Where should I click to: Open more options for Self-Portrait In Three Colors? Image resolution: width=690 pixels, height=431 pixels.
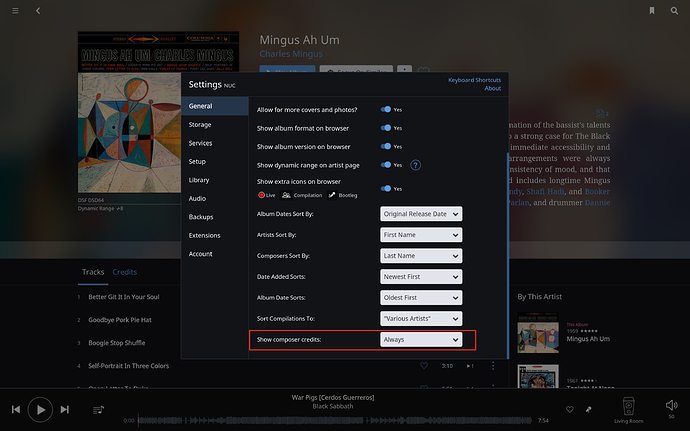click(x=493, y=365)
